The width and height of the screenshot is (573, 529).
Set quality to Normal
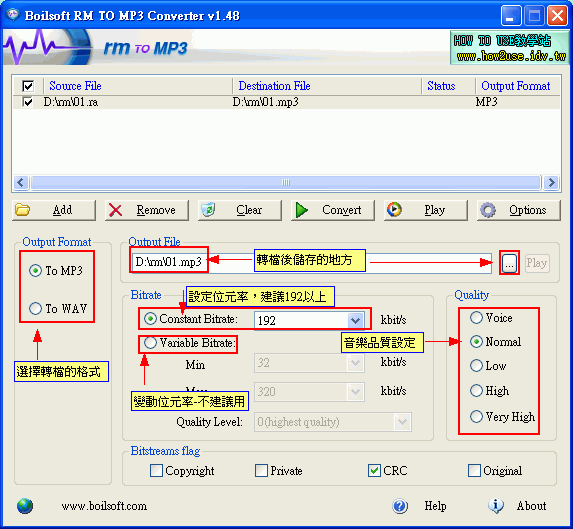[477, 342]
